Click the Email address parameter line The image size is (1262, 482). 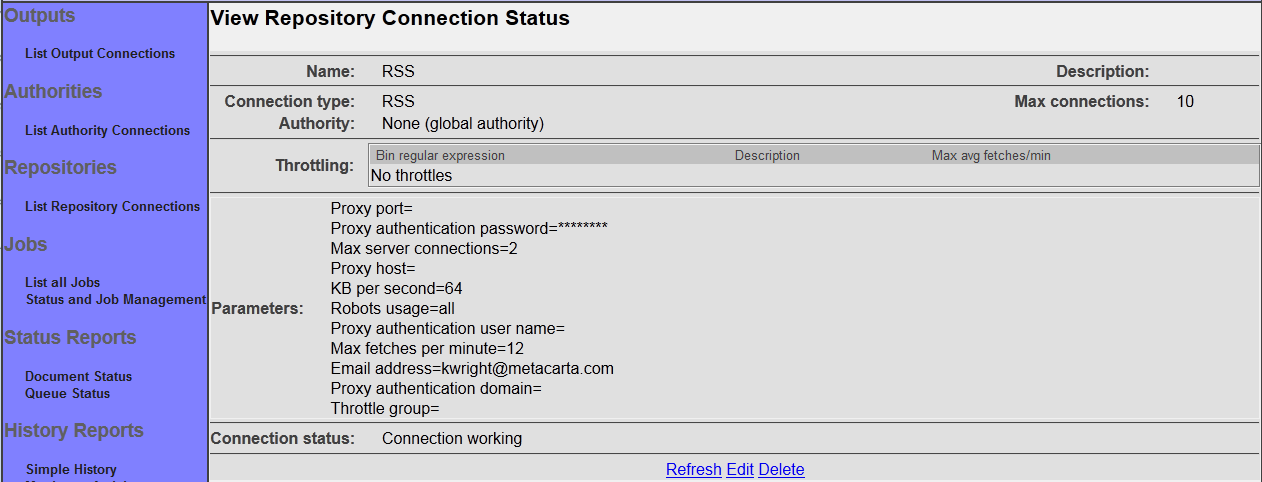coord(471,369)
